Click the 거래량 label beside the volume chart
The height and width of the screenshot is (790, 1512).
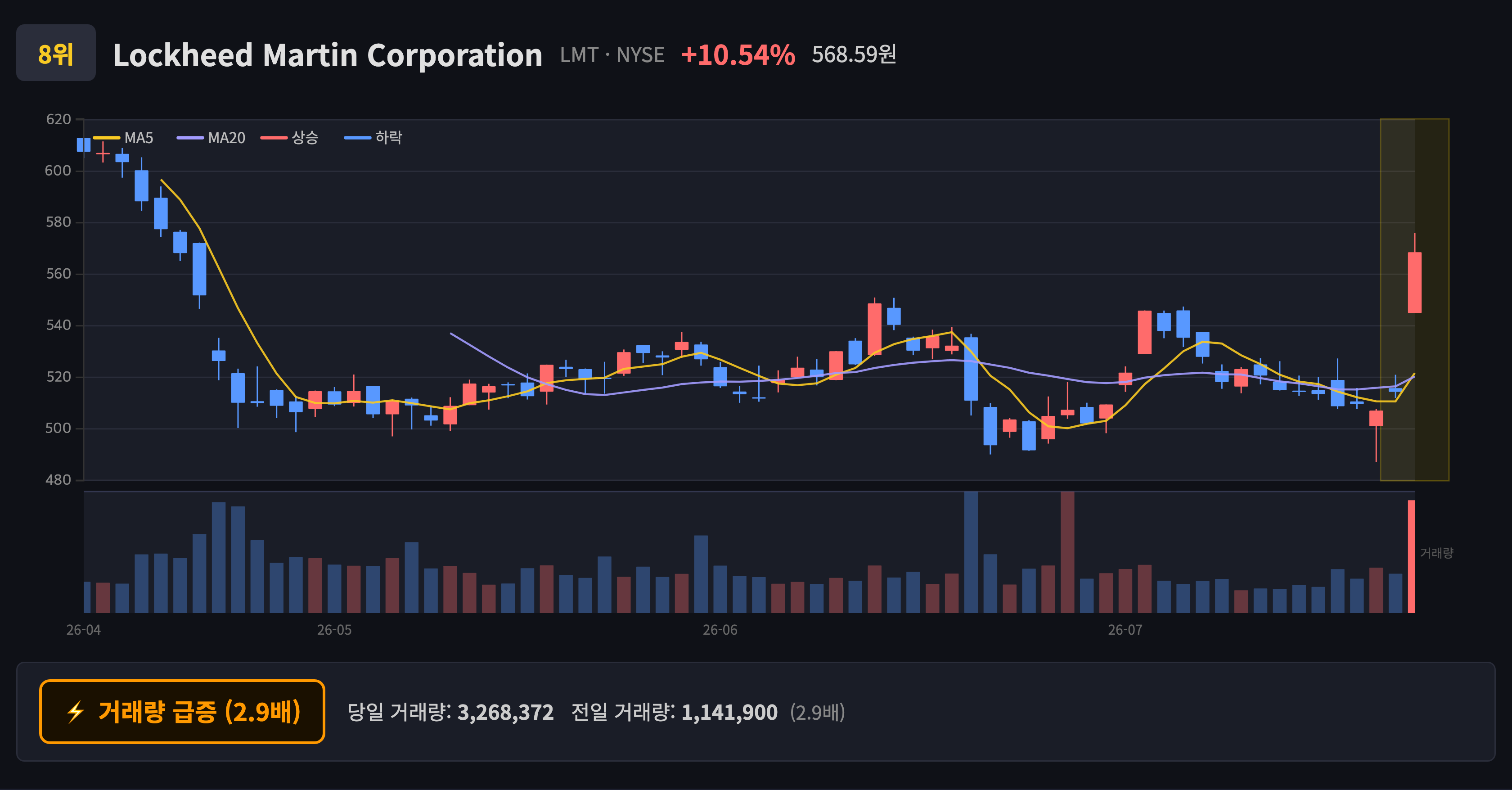pos(1436,553)
